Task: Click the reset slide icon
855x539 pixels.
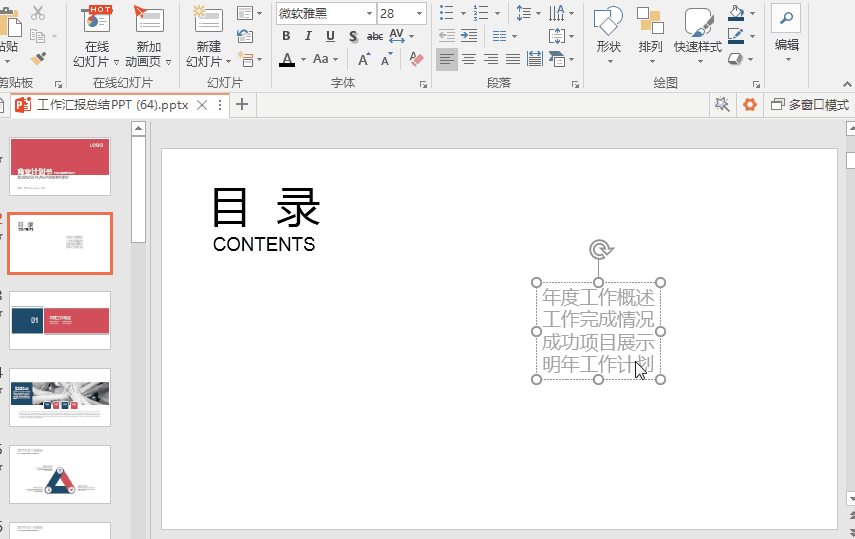Action: pyautogui.click(x=245, y=37)
